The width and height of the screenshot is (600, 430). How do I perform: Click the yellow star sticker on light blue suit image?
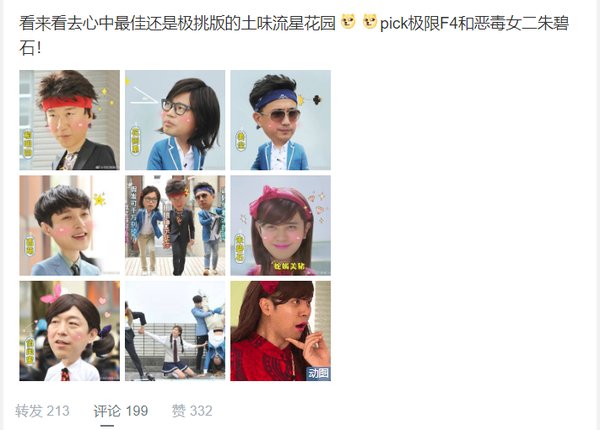[99, 199]
